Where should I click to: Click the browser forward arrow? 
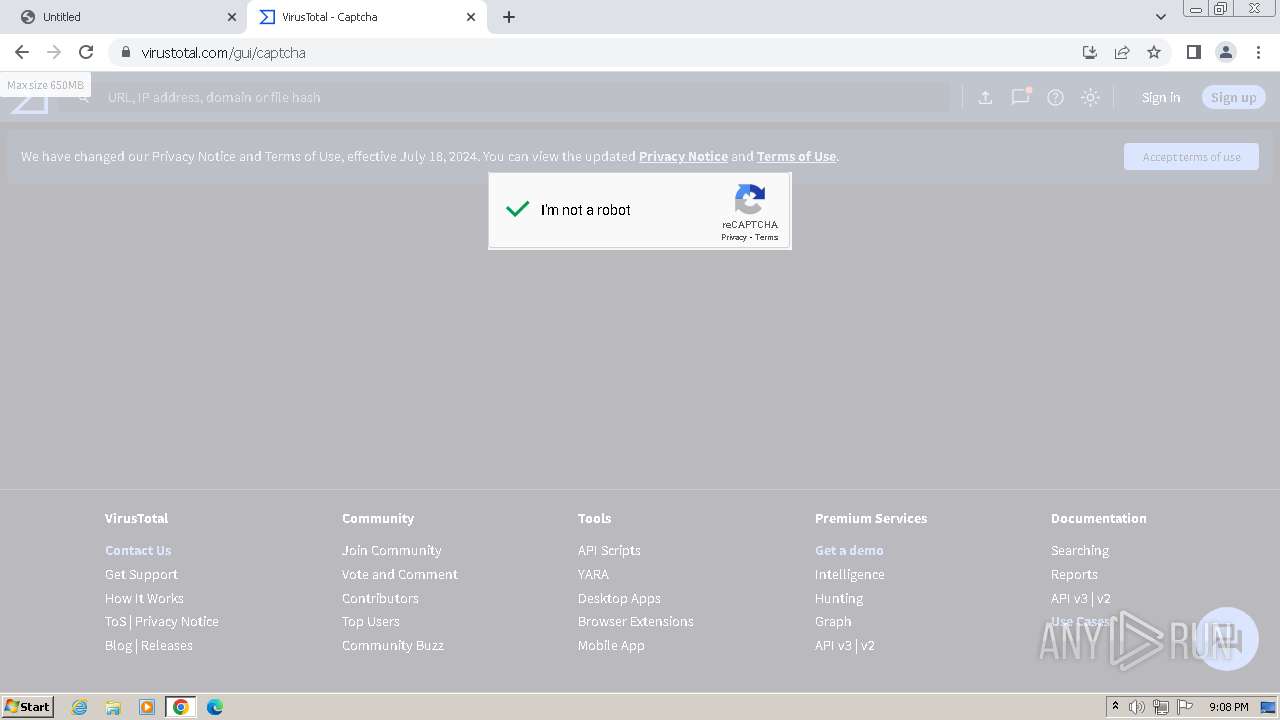point(54,52)
